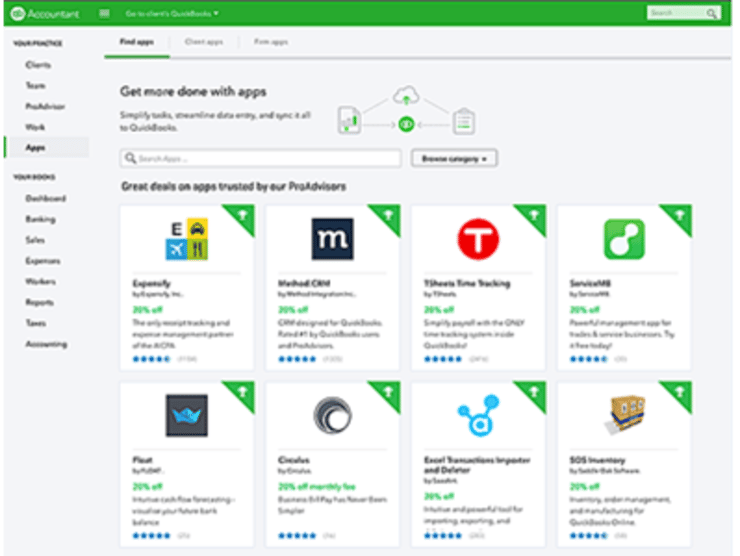Viewport: 740px width, 556px height.
Task: Switch to the Client apps tab
Action: [203, 42]
